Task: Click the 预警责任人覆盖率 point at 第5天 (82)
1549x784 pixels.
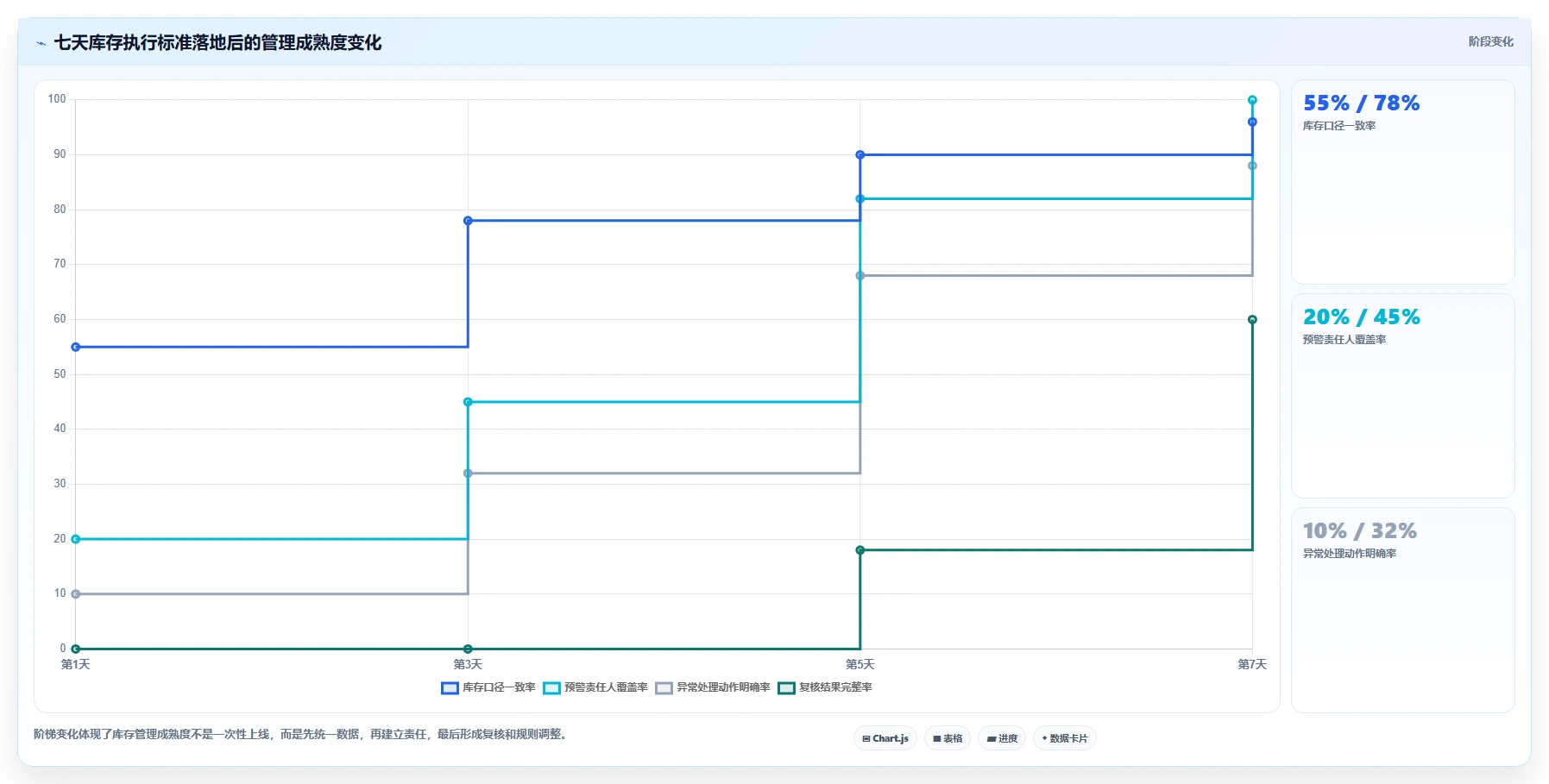Action: (x=860, y=199)
